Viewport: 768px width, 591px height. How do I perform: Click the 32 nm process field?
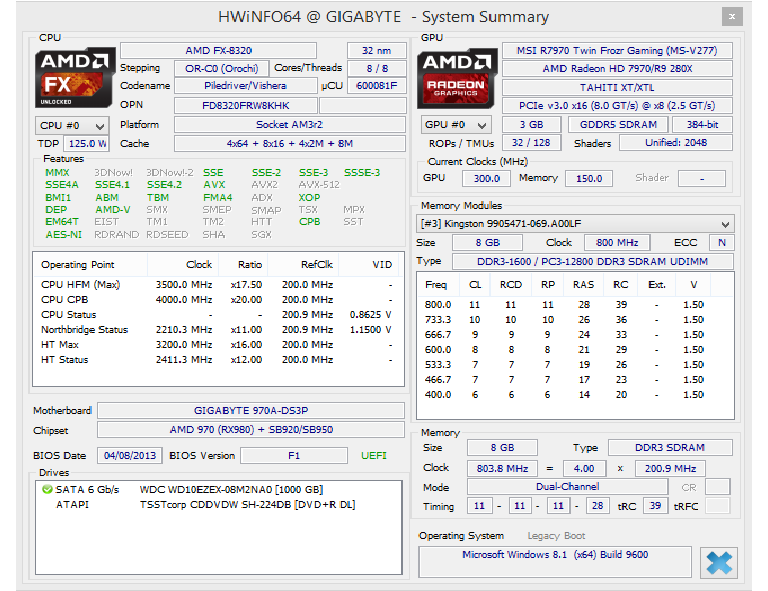(x=377, y=50)
